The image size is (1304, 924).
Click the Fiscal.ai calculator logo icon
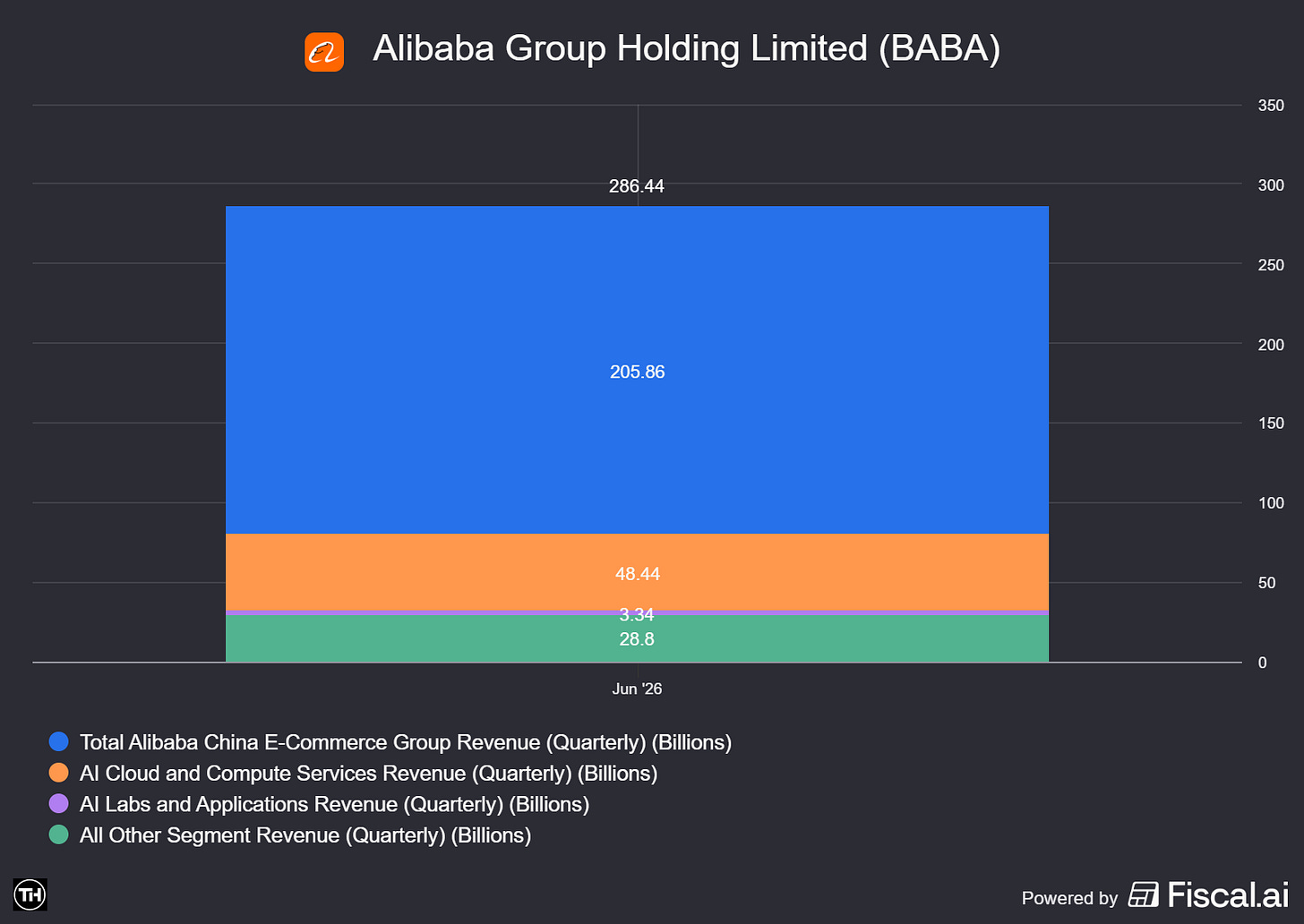point(1144,894)
